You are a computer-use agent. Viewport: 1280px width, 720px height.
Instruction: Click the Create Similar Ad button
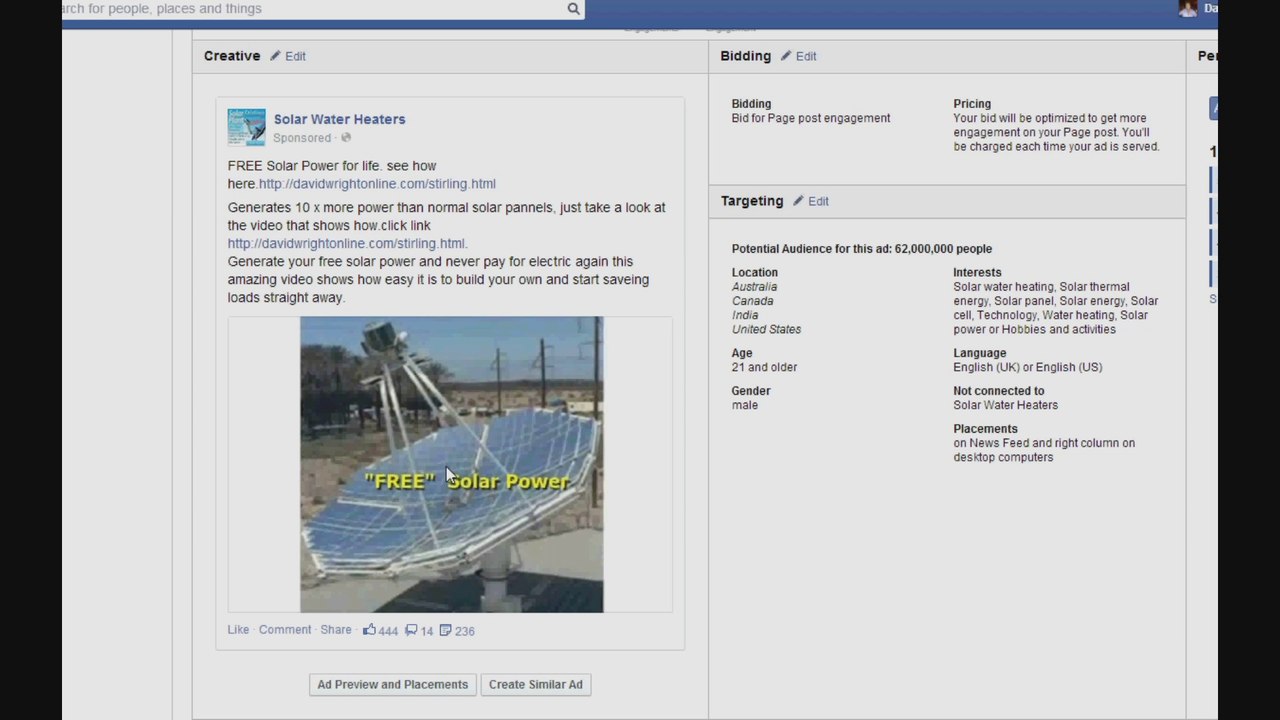click(536, 685)
